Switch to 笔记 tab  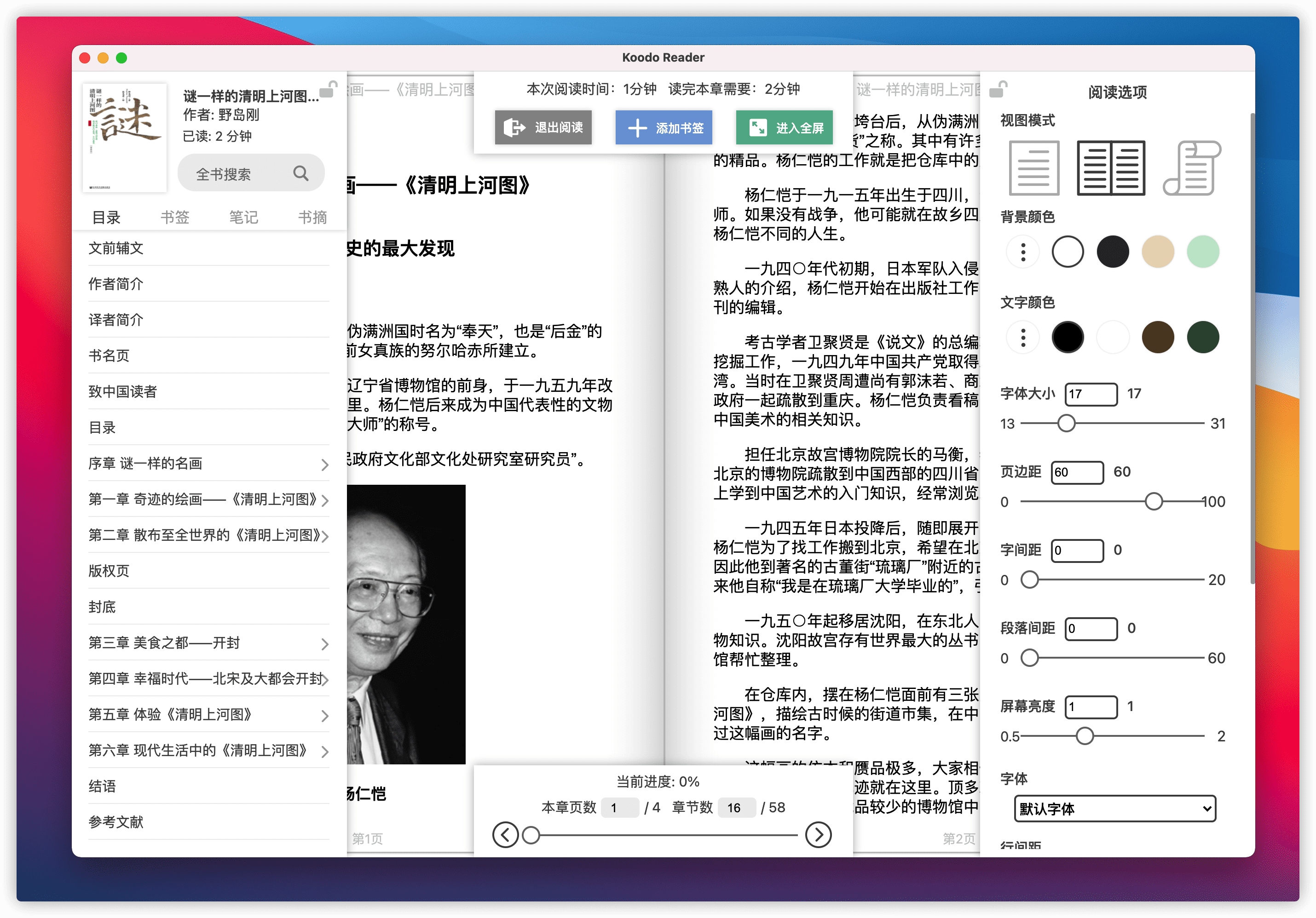243,217
